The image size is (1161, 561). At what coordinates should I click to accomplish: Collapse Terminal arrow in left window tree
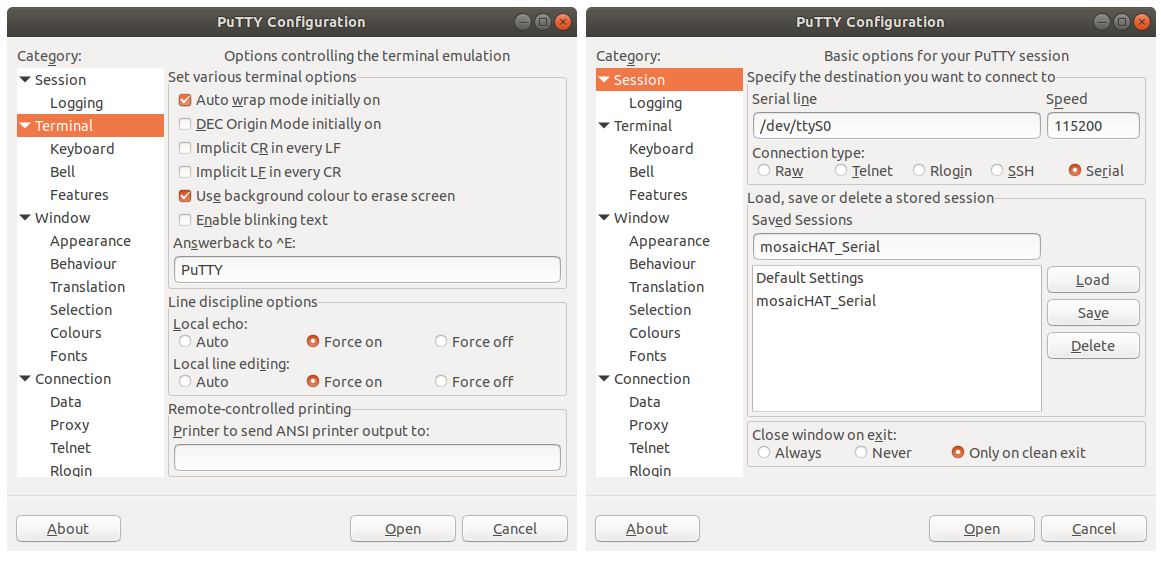26,126
